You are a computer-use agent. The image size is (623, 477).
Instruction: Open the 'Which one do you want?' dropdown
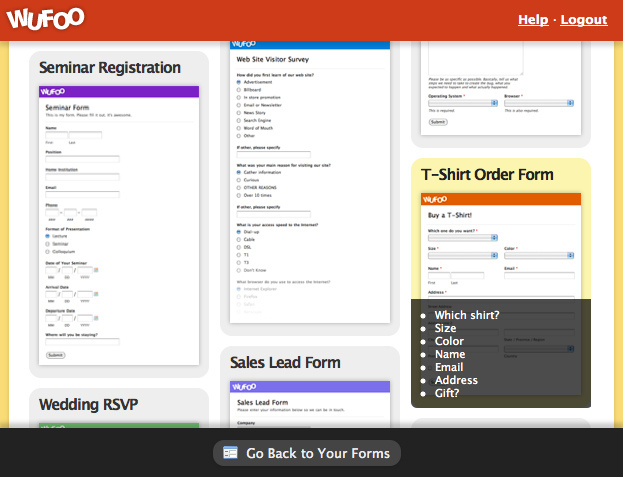click(x=463, y=238)
